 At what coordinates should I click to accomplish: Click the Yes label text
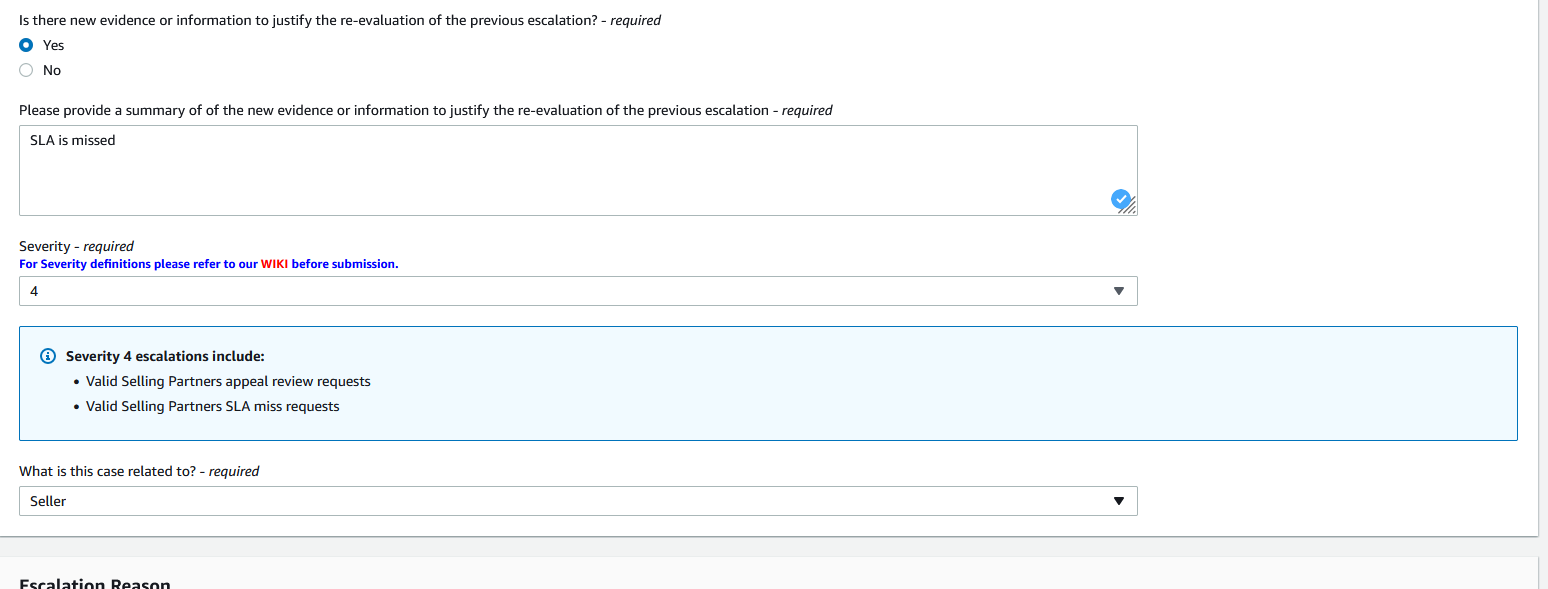(x=54, y=45)
